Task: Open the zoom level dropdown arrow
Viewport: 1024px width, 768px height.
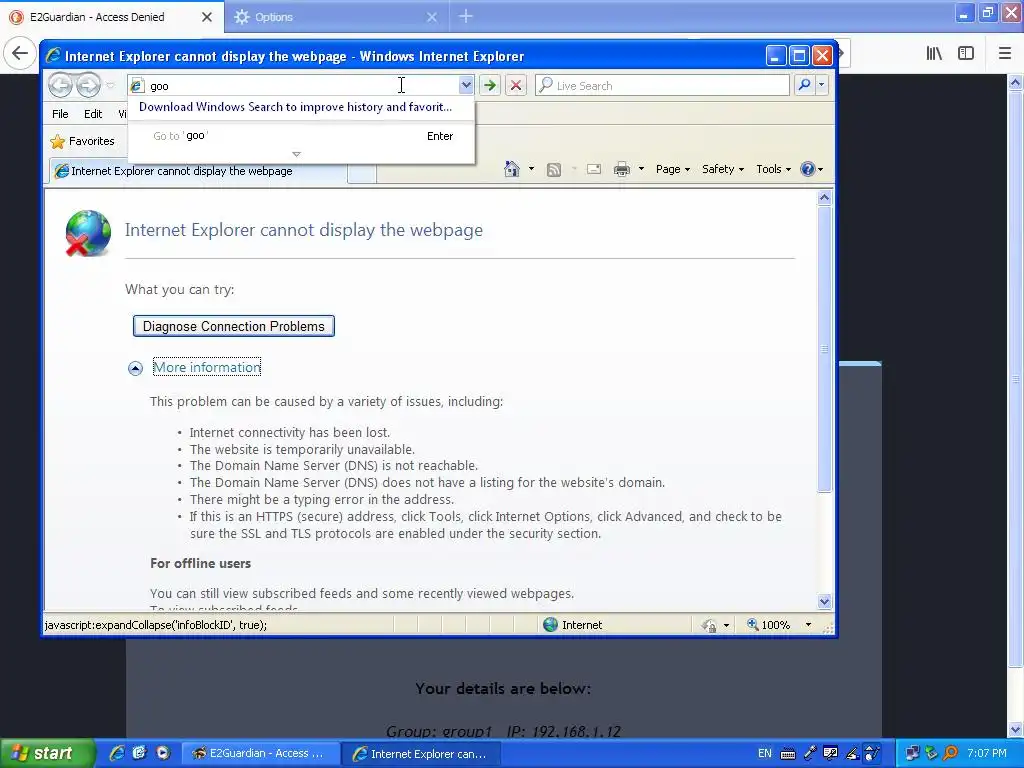Action: (x=808, y=624)
